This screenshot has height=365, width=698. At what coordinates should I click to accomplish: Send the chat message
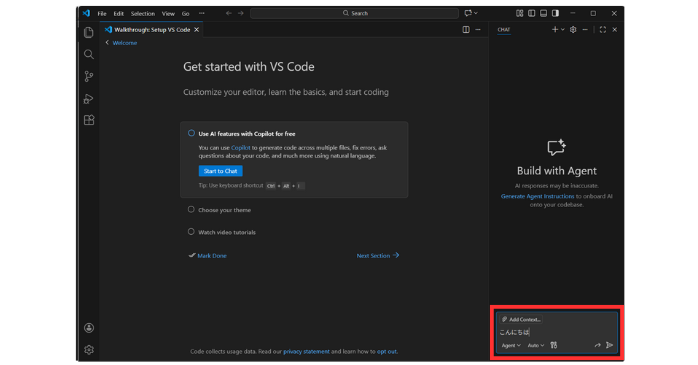pos(609,345)
